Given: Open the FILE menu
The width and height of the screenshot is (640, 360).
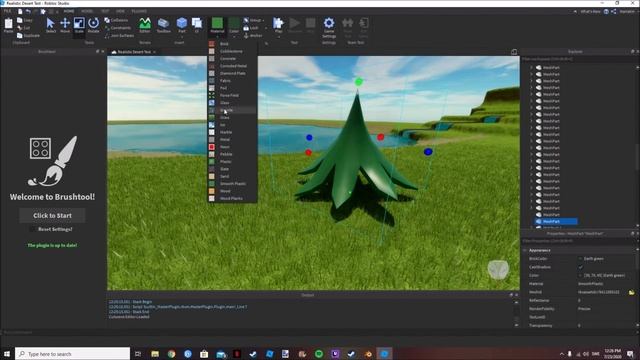Looking at the screenshot, I should [x=7, y=11].
